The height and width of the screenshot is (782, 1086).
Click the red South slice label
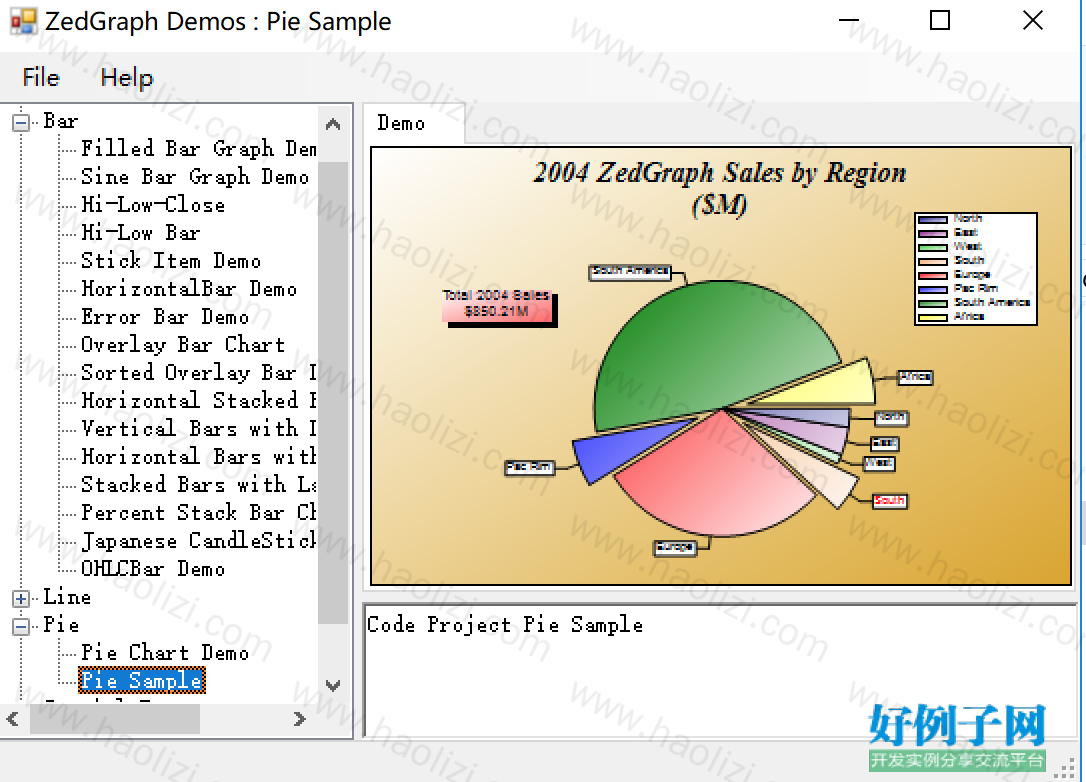[889, 501]
